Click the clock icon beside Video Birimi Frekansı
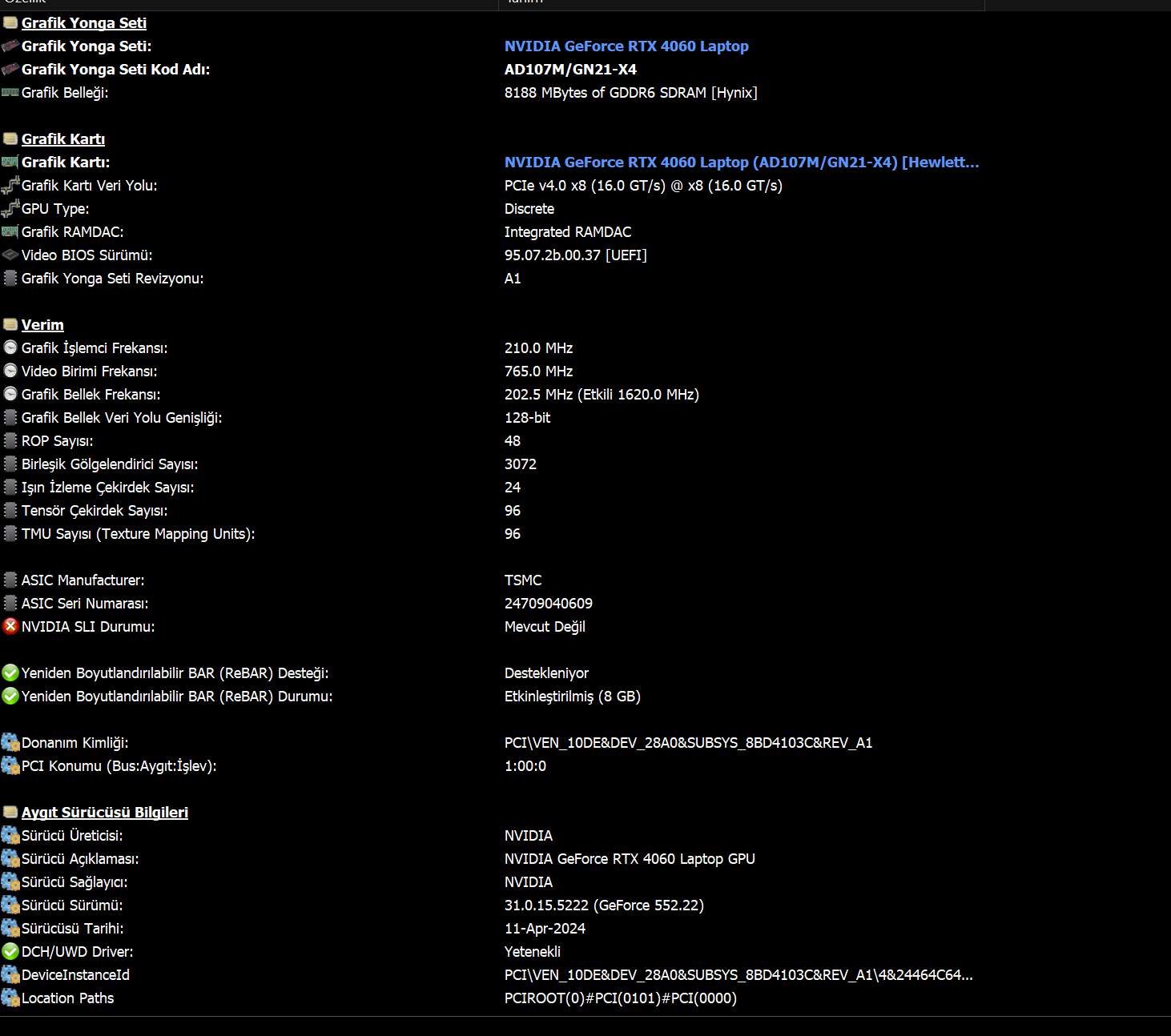1171x1036 pixels. pyautogui.click(x=10, y=371)
